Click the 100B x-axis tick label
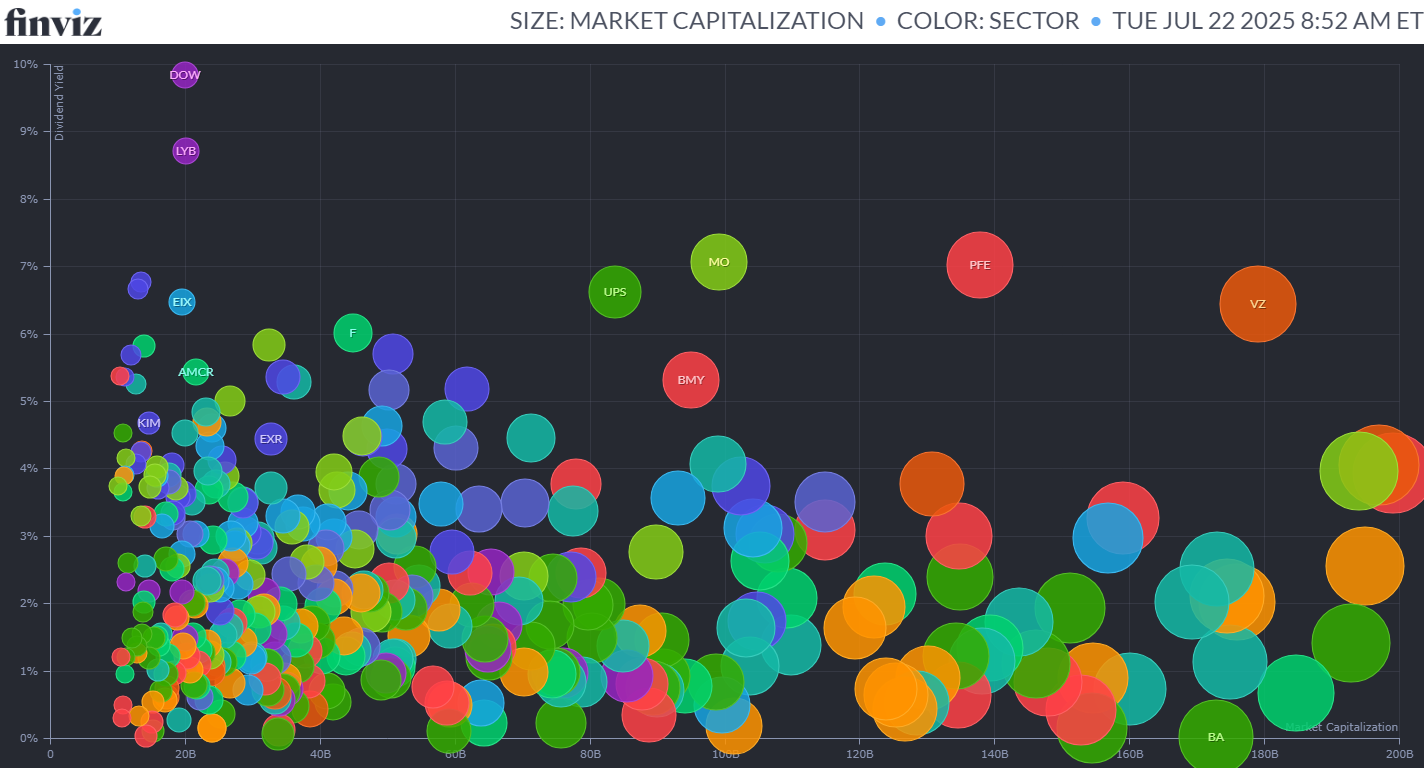1424x768 pixels. coord(725,754)
